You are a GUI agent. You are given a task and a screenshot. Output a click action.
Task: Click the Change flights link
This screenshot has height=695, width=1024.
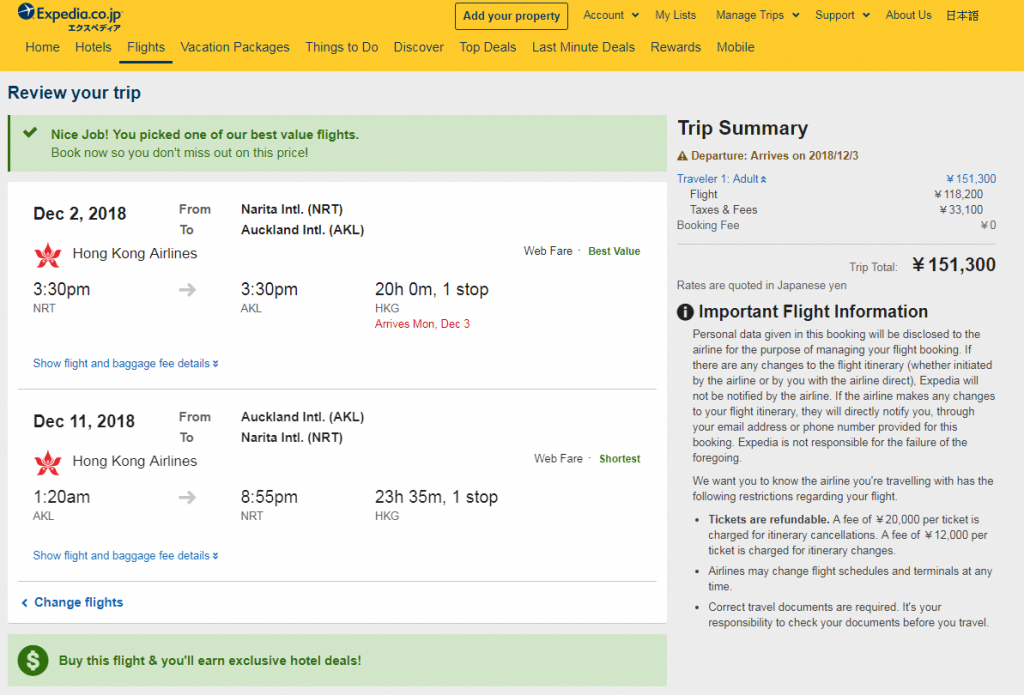78,602
